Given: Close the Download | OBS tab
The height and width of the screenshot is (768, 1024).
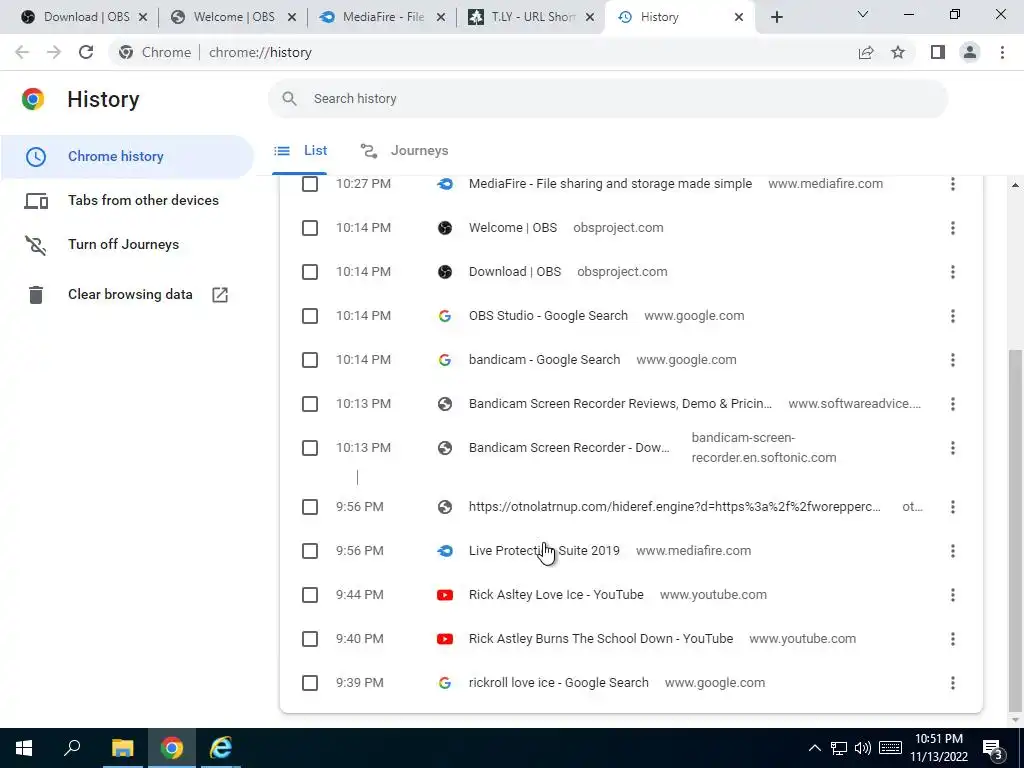Looking at the screenshot, I should [x=143, y=17].
